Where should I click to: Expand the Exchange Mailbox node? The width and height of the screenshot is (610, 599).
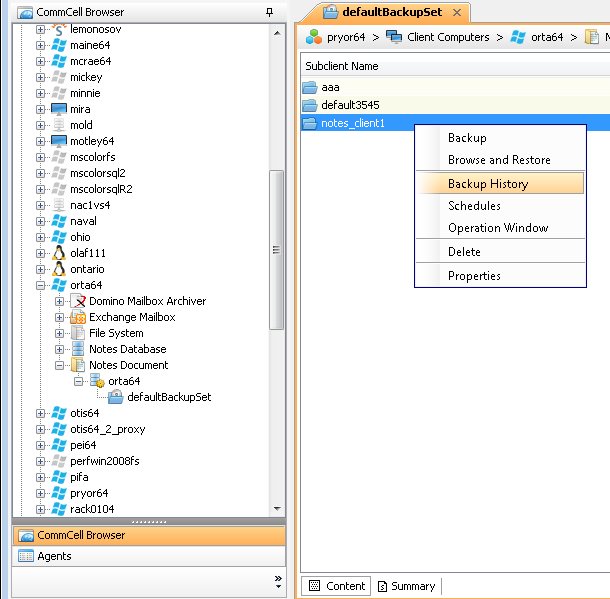[59, 317]
